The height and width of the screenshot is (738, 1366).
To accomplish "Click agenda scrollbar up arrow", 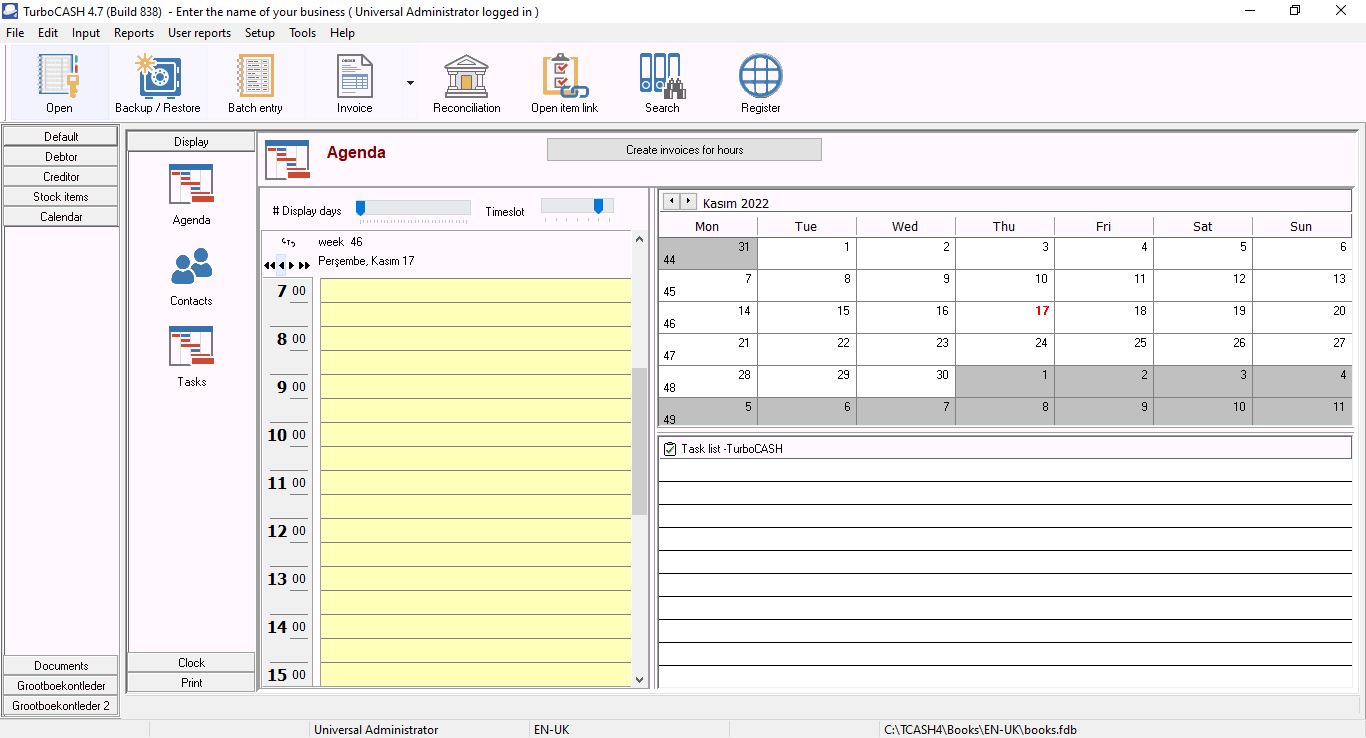I will [640, 239].
